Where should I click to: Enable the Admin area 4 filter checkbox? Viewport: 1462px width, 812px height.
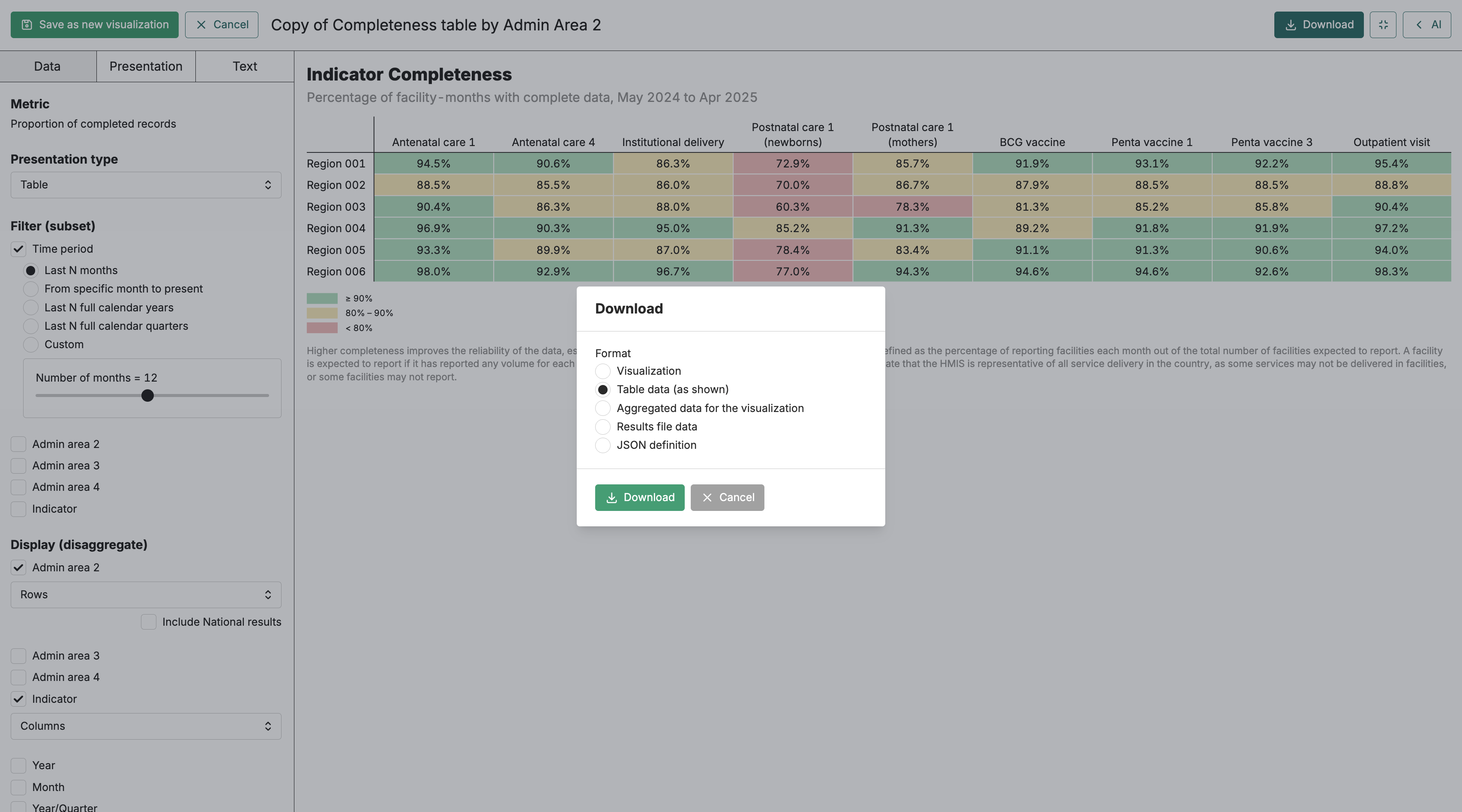point(18,487)
